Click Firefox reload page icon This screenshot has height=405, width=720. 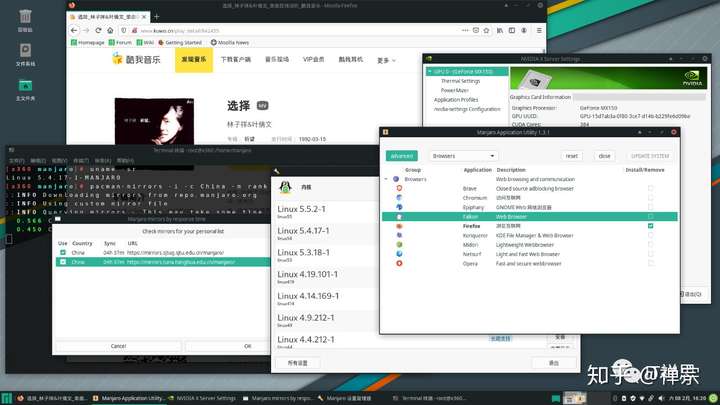point(98,30)
